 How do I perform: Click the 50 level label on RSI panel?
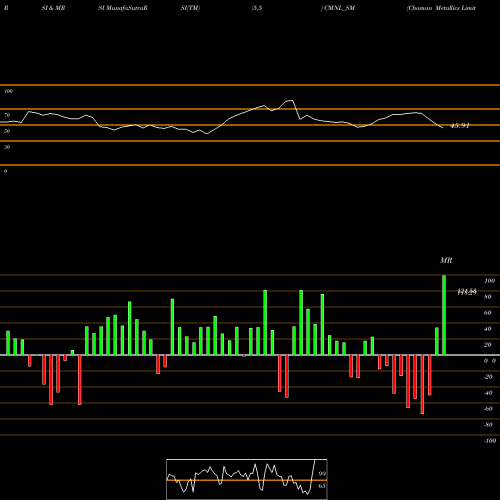coord(7,131)
